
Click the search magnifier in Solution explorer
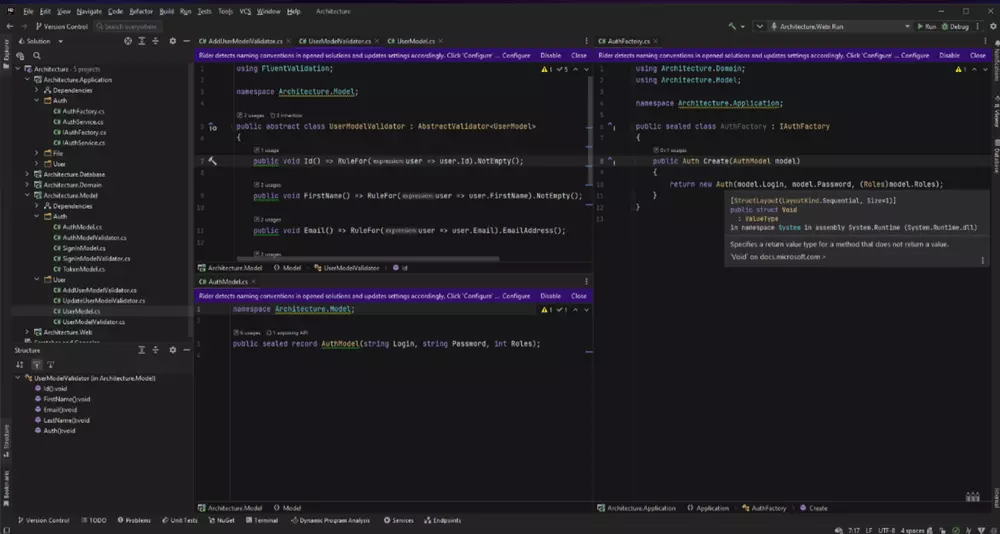[x=37, y=56]
